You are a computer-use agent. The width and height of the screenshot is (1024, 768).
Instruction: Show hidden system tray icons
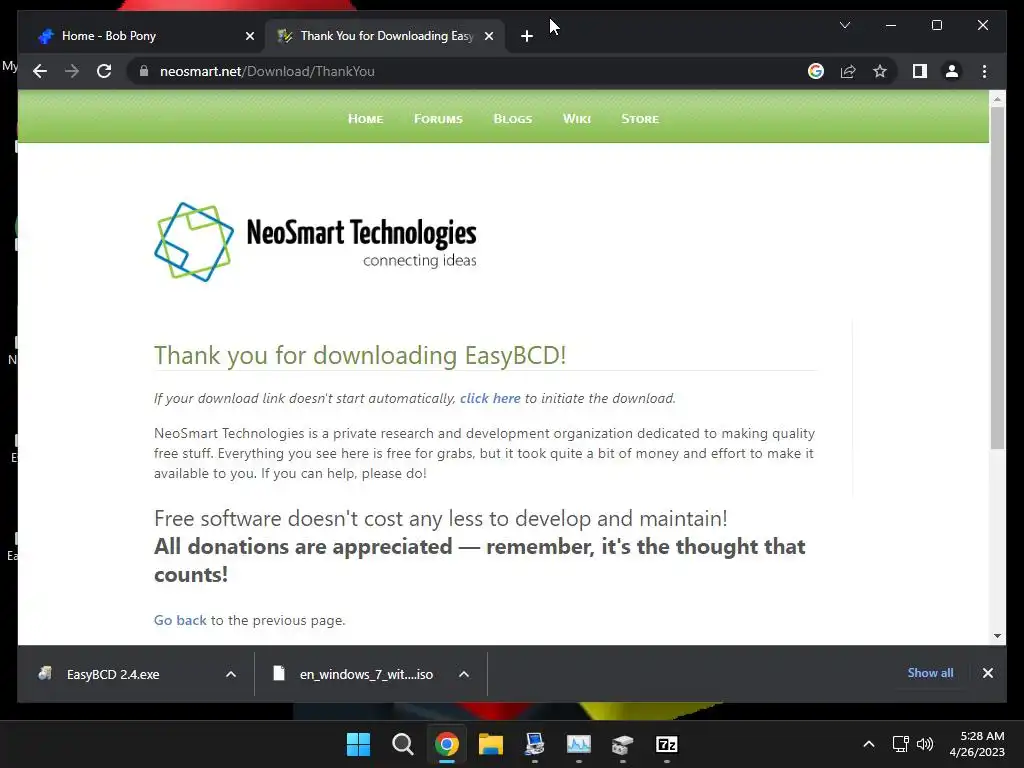[869, 744]
